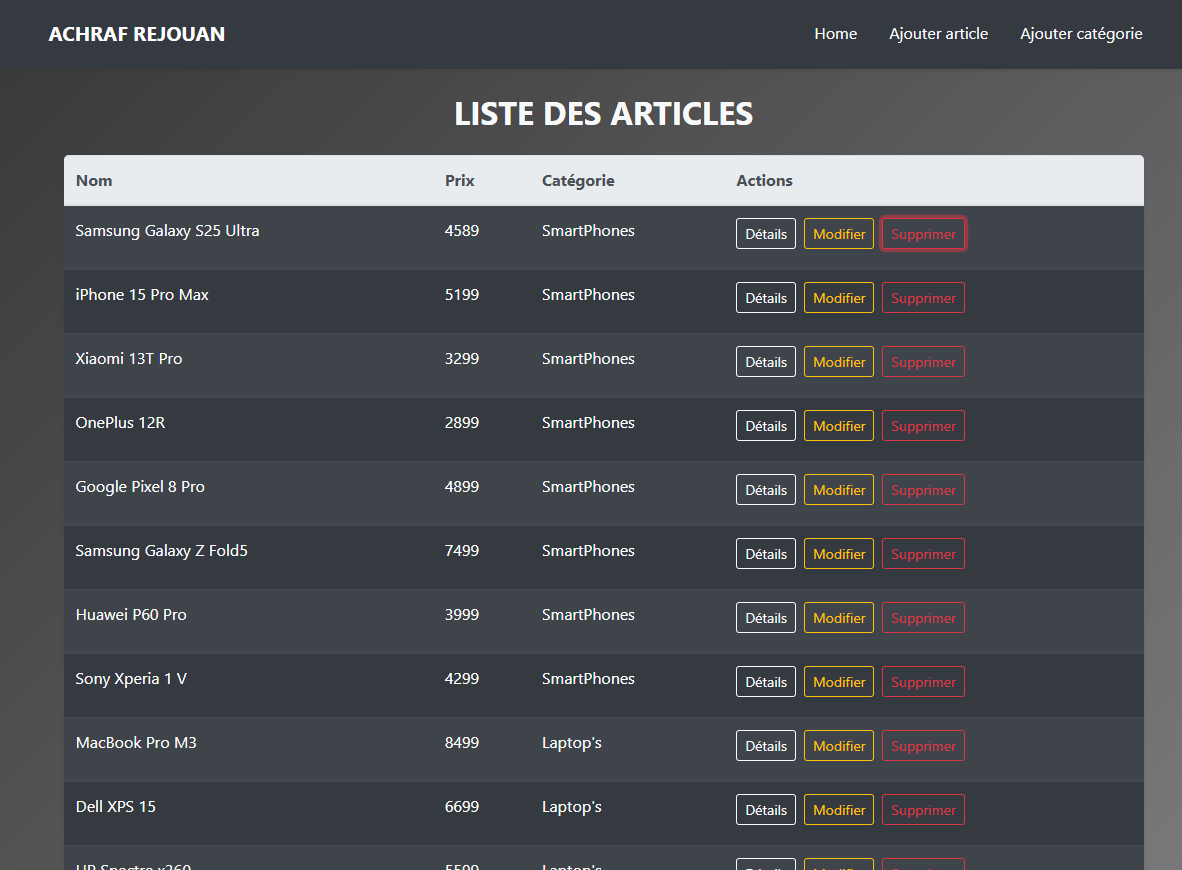View Détails of Samsung Galaxy Z Fold5

pos(766,554)
